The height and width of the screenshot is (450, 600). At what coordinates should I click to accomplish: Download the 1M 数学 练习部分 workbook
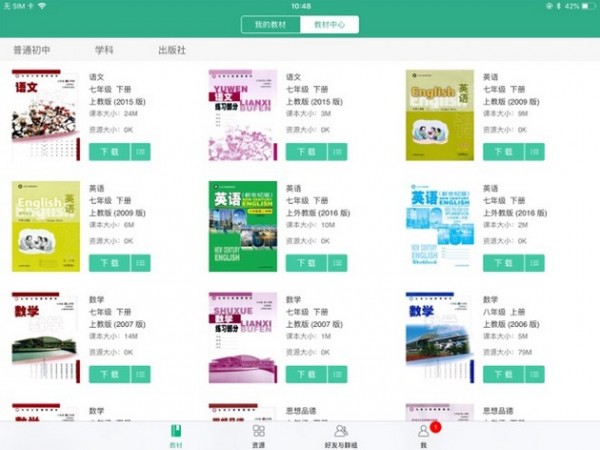305,373
